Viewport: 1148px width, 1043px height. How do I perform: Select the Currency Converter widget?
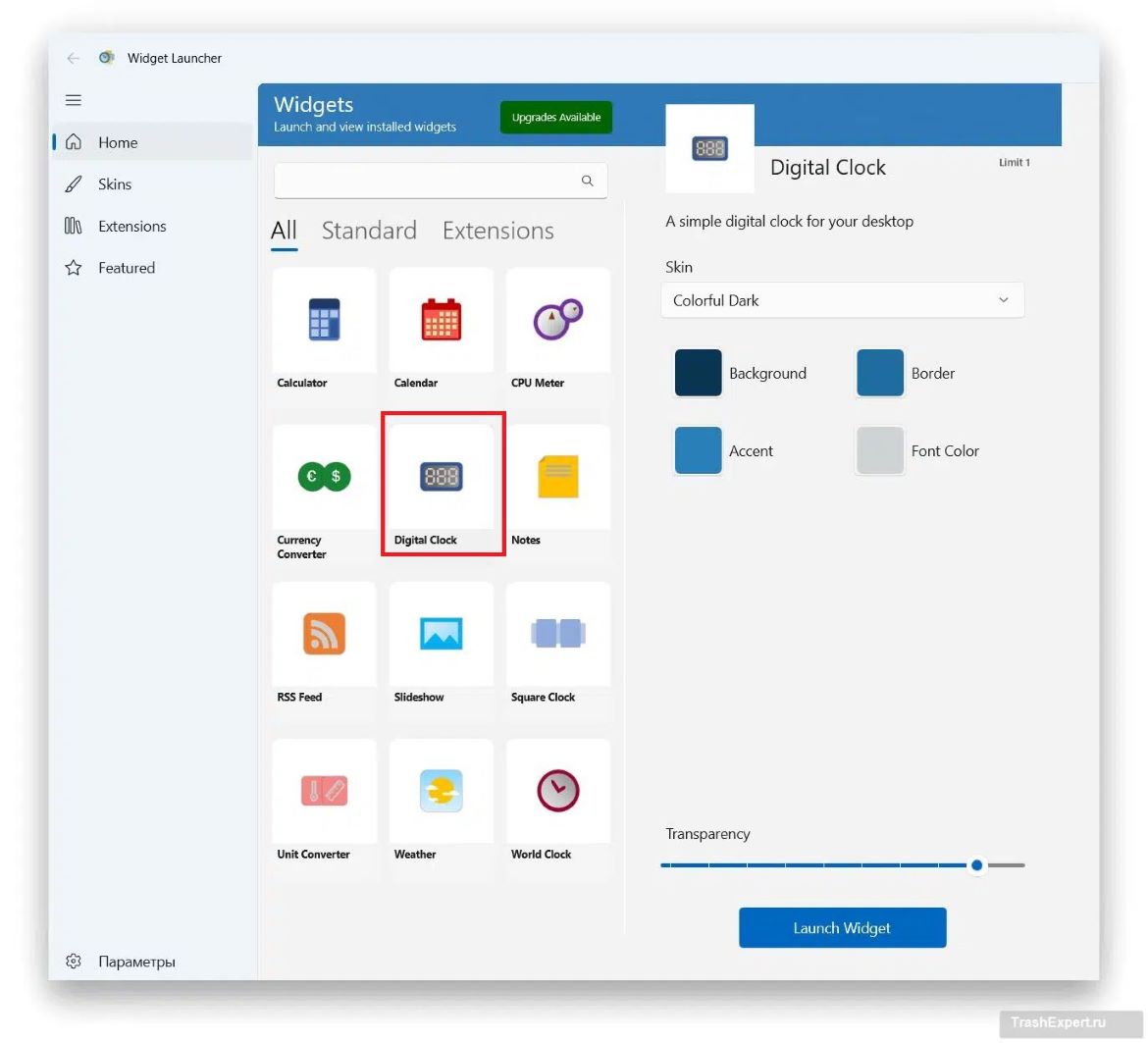(x=324, y=477)
